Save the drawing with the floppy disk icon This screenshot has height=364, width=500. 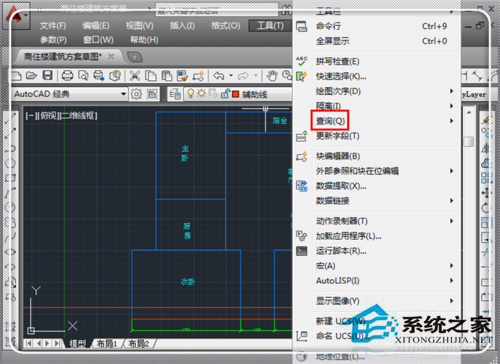48,76
